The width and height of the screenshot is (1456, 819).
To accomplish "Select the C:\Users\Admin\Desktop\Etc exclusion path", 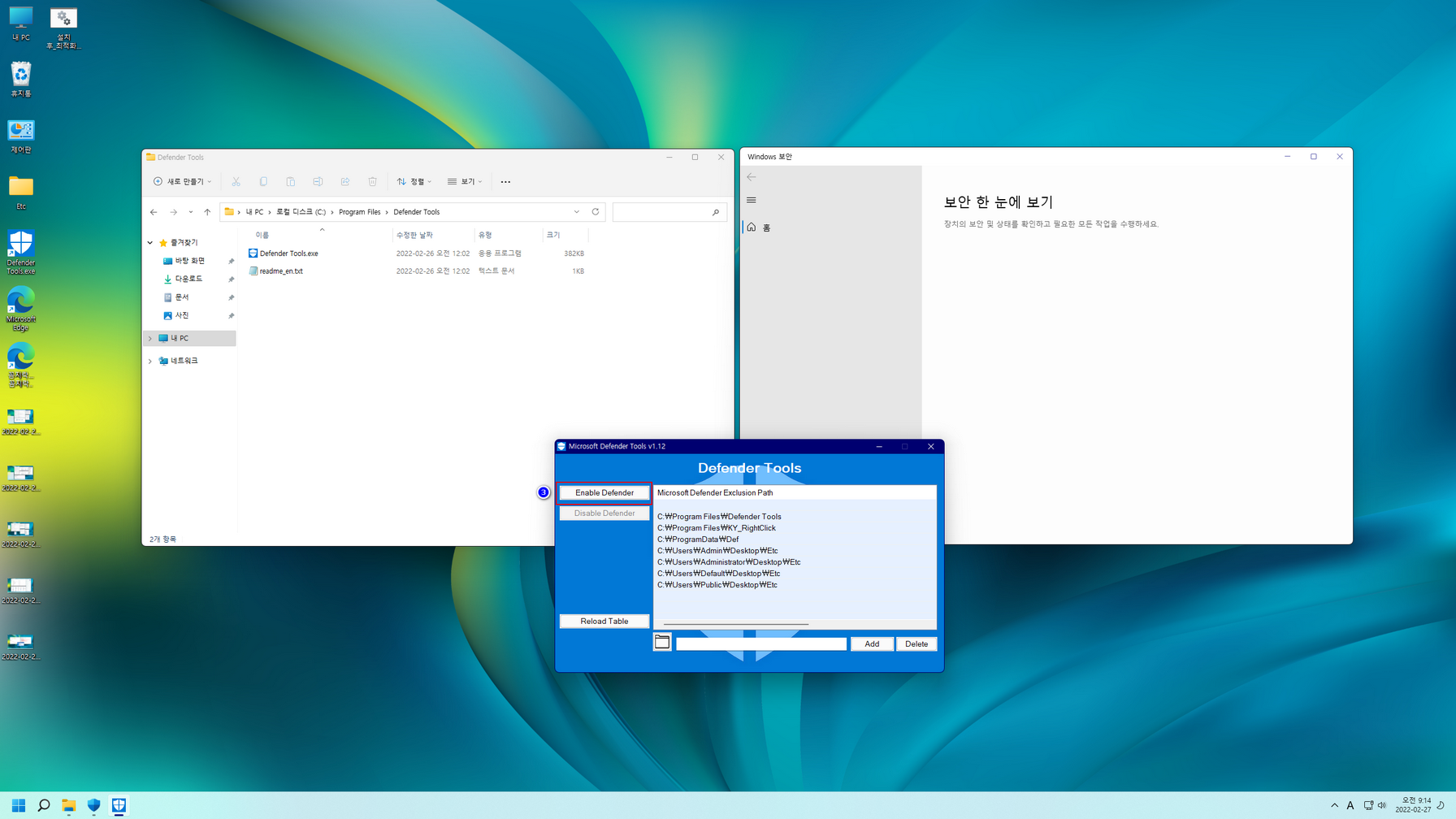I will tap(717, 551).
